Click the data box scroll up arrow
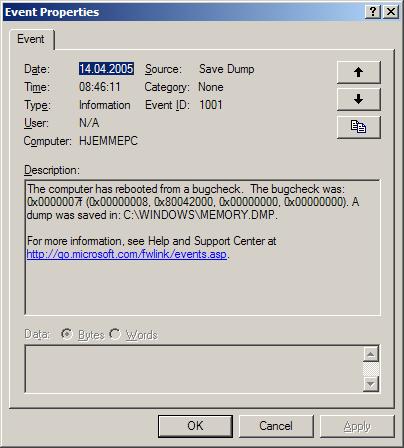 click(371, 354)
